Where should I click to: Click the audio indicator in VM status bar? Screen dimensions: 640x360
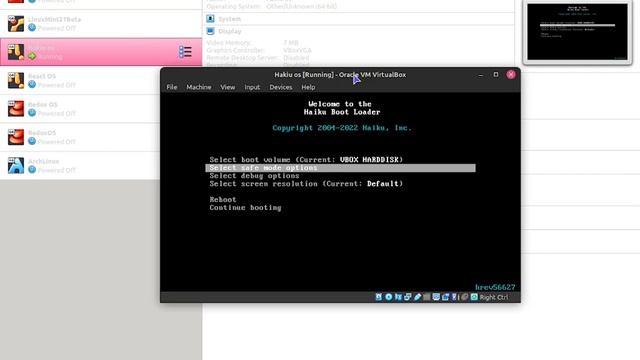(398, 297)
